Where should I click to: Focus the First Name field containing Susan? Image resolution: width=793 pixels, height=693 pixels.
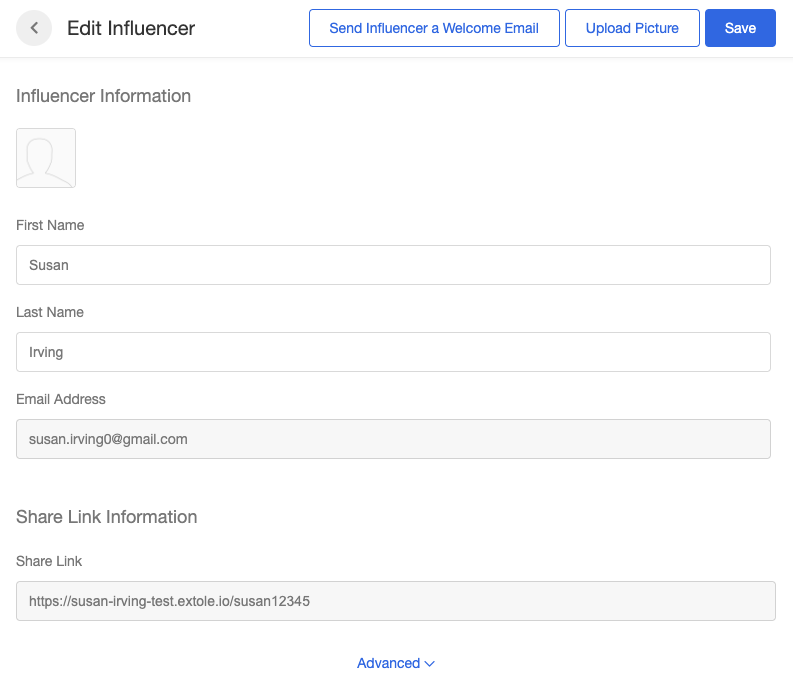[x=393, y=265]
